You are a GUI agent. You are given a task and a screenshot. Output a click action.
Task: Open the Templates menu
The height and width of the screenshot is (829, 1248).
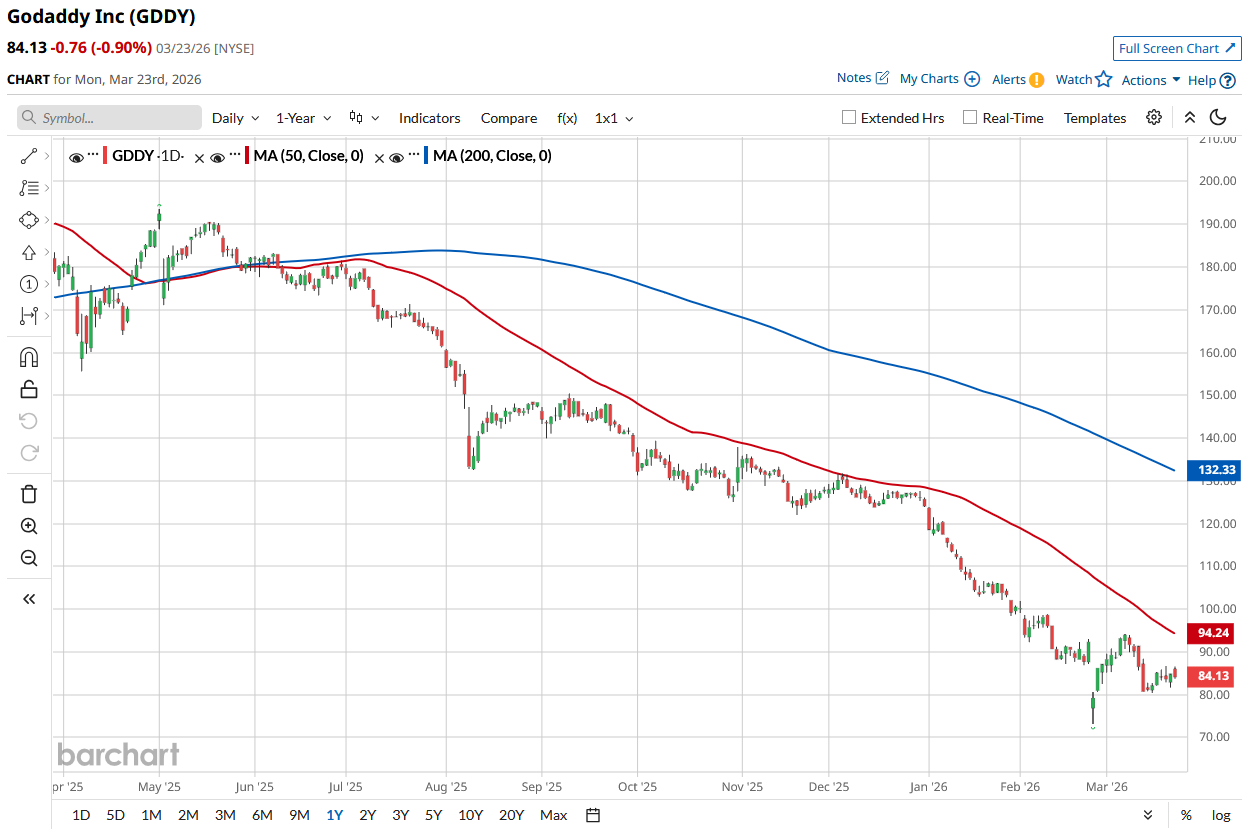(1095, 118)
